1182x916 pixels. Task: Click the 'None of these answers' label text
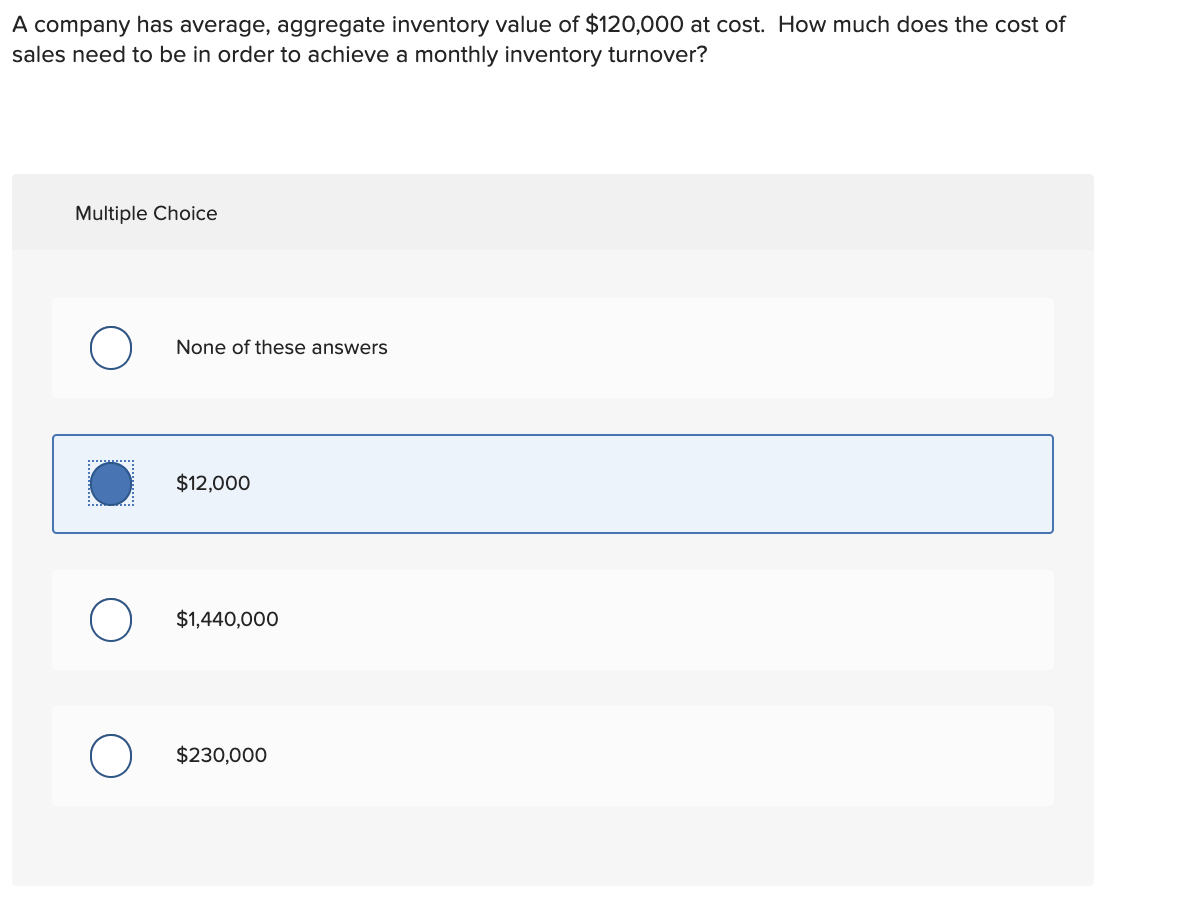[x=281, y=348]
